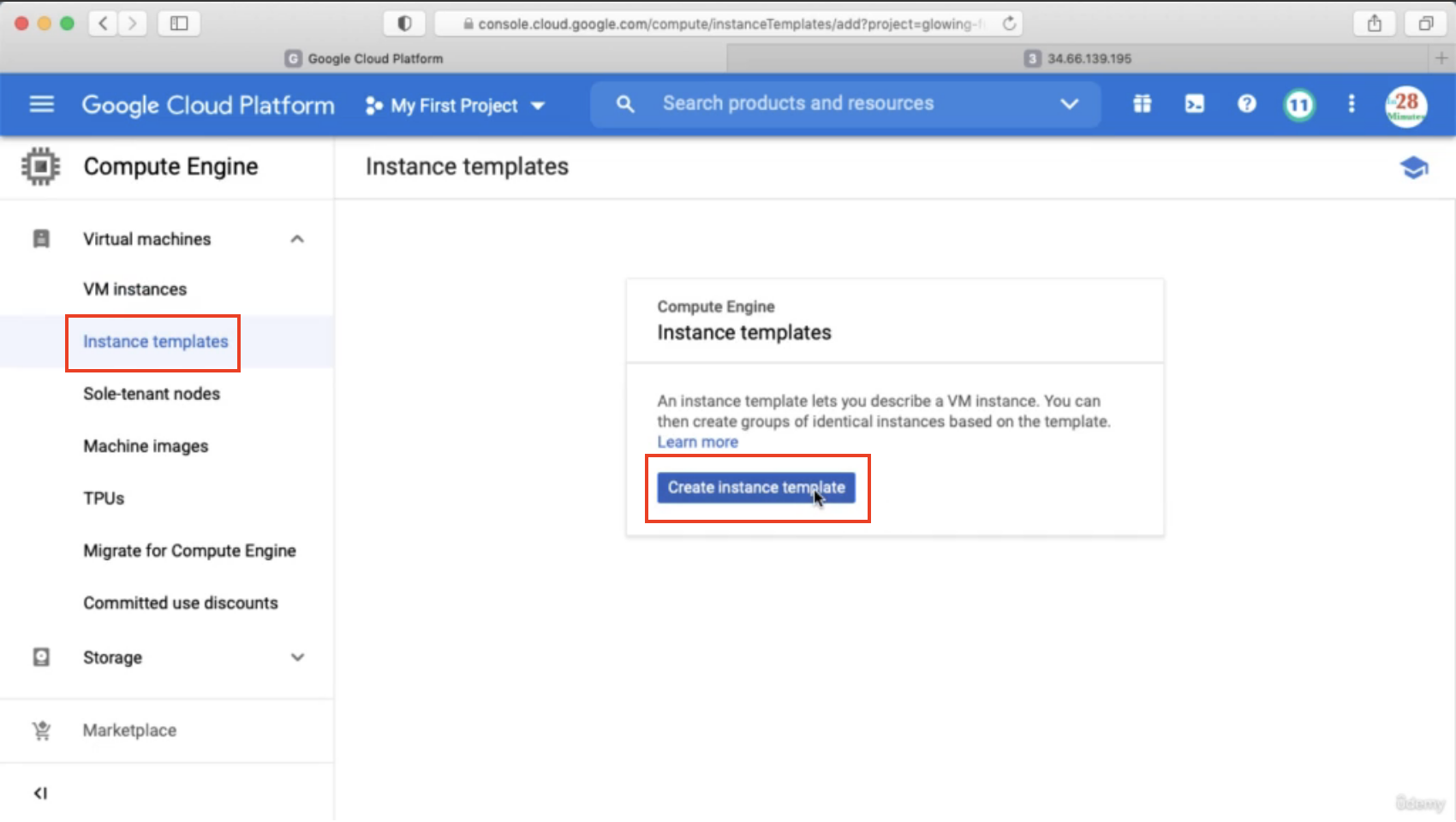Open TPUs page
Screen dimensions: 1456x822
(104, 498)
